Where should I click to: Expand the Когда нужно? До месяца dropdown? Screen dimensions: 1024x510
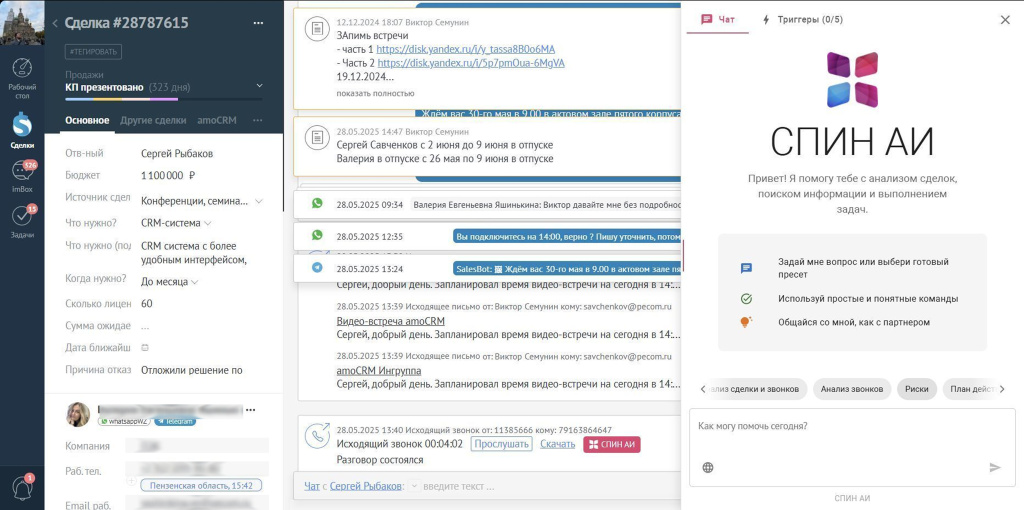point(194,282)
